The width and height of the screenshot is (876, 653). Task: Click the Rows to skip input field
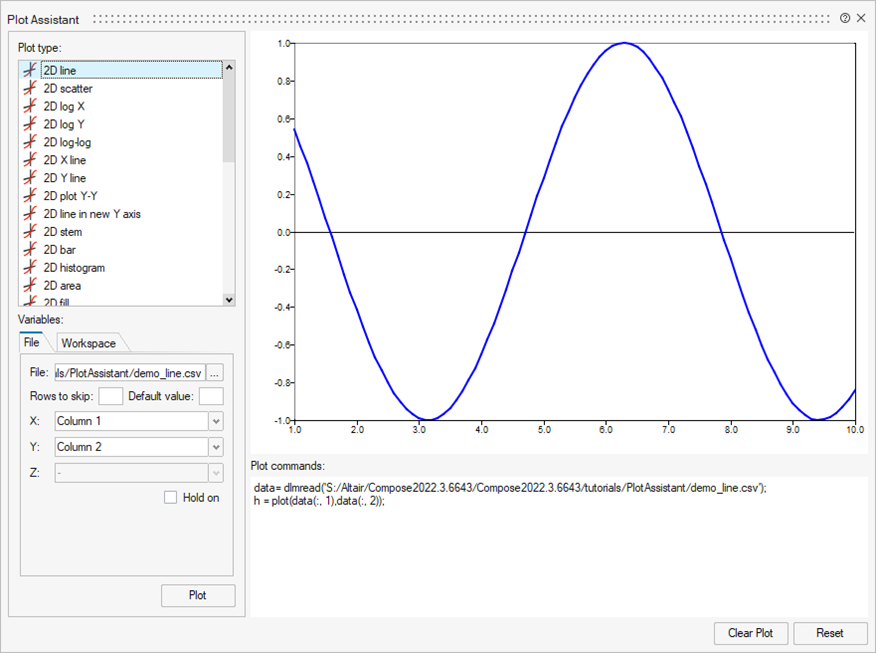(111, 396)
